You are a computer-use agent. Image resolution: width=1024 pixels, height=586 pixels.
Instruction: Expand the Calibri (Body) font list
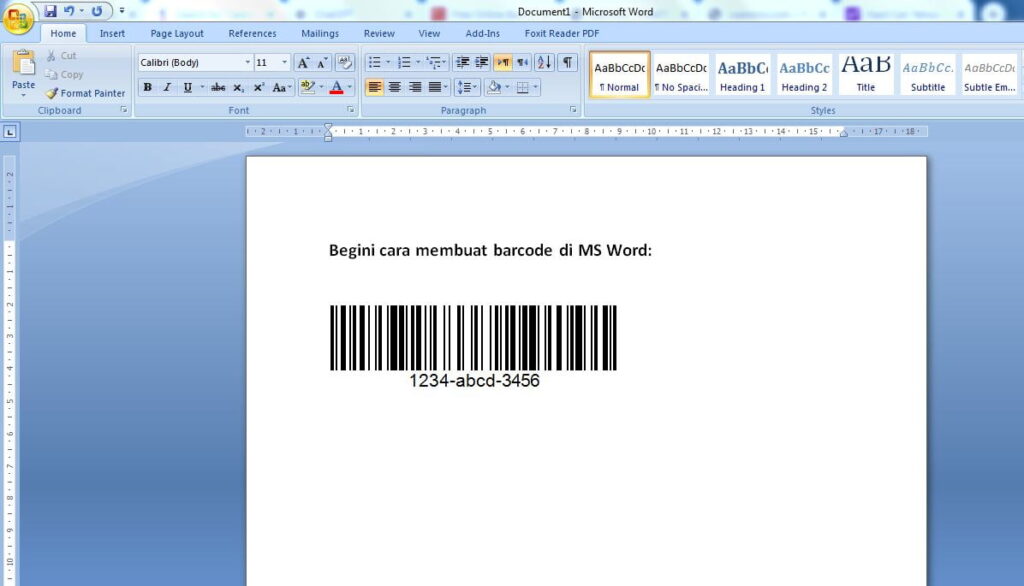point(248,62)
